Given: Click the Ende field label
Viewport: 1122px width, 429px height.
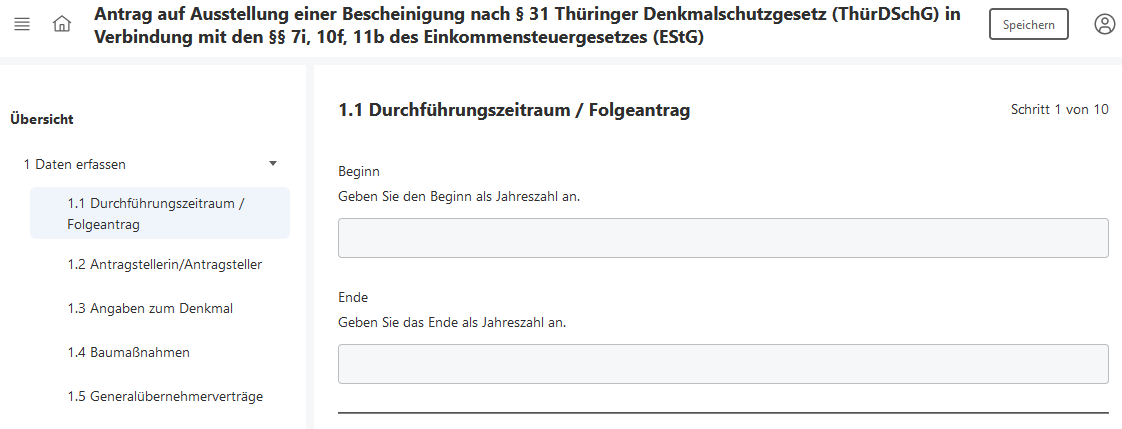Looking at the screenshot, I should coord(353,297).
